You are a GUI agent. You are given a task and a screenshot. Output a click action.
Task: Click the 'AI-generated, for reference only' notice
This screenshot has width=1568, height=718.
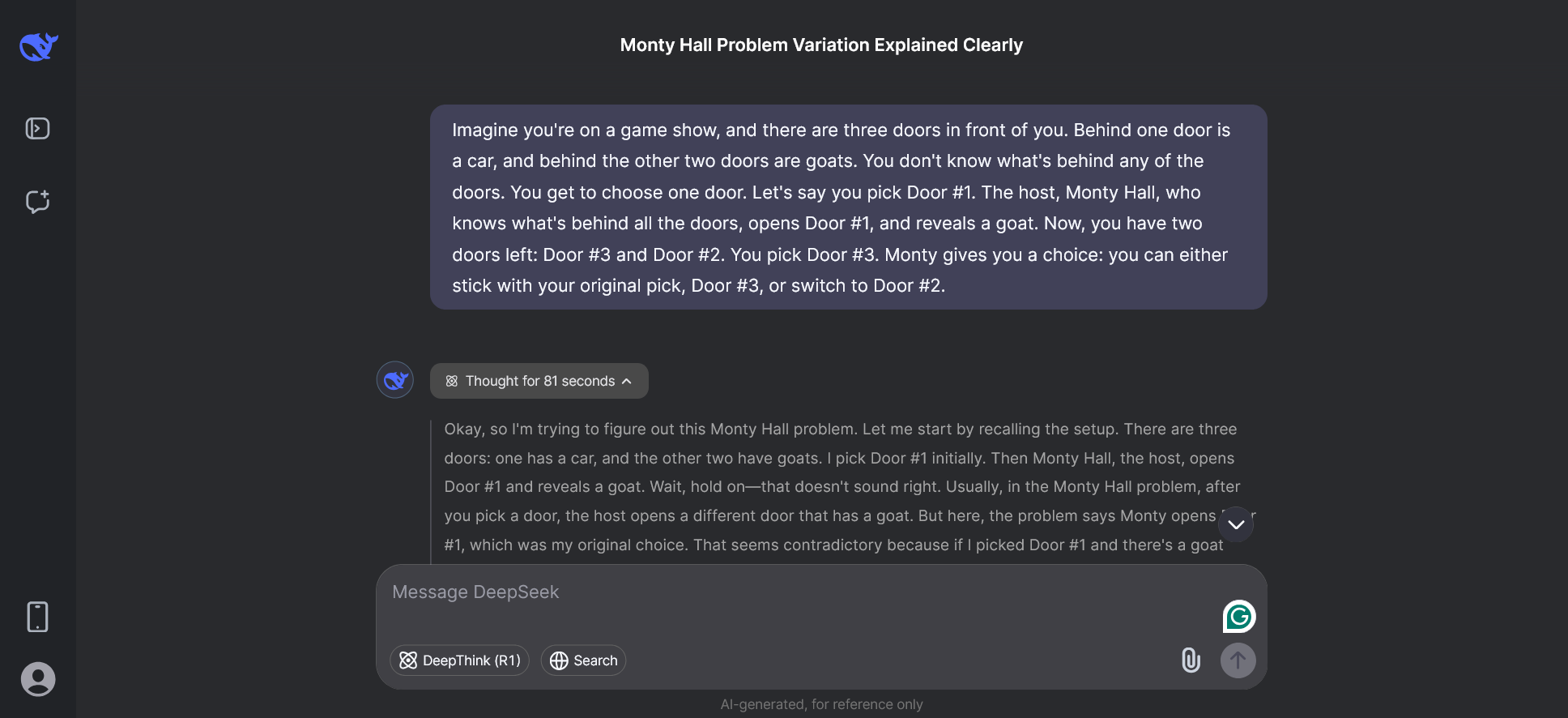click(821, 703)
